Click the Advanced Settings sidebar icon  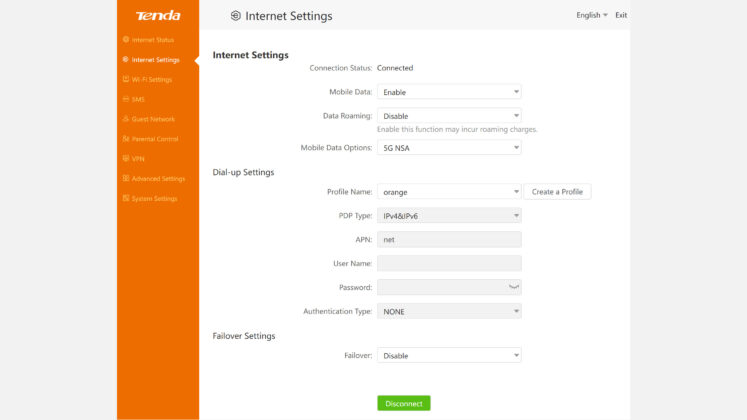[x=126, y=178]
